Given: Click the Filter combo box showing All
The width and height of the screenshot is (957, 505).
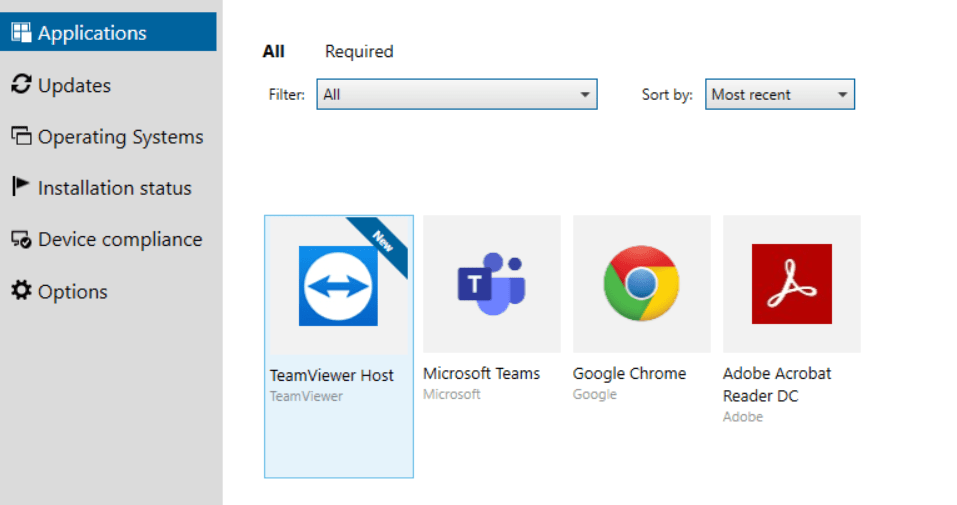Looking at the screenshot, I should click(457, 95).
